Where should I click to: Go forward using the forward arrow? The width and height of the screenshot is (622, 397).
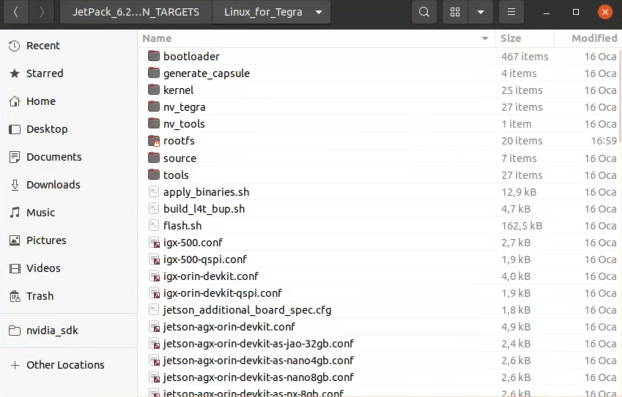[42, 12]
